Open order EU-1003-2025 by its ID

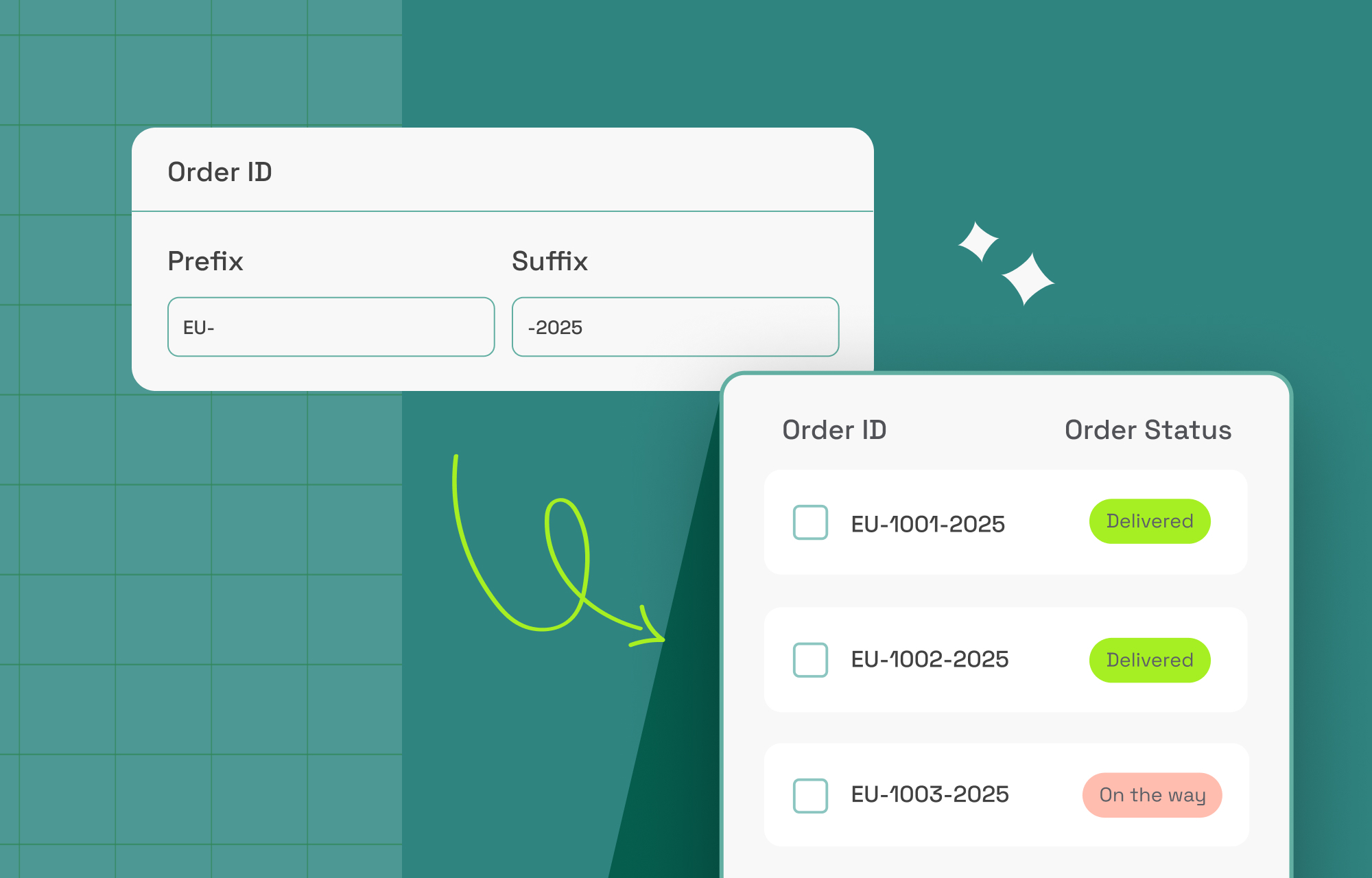[930, 794]
